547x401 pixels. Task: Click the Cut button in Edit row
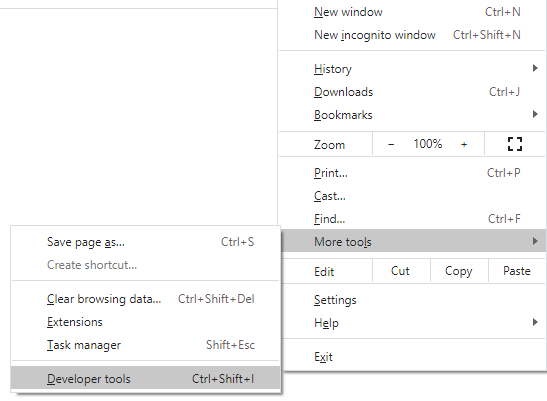[x=400, y=271]
